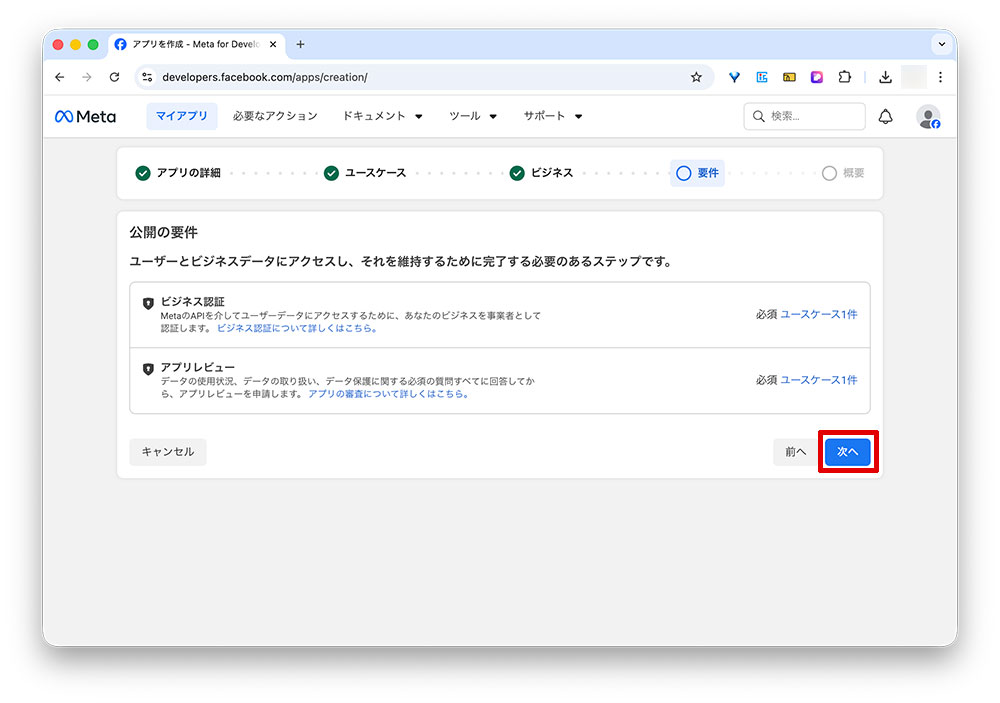Expand the サポート menu
This screenshot has width=1000, height=703.
551,116
